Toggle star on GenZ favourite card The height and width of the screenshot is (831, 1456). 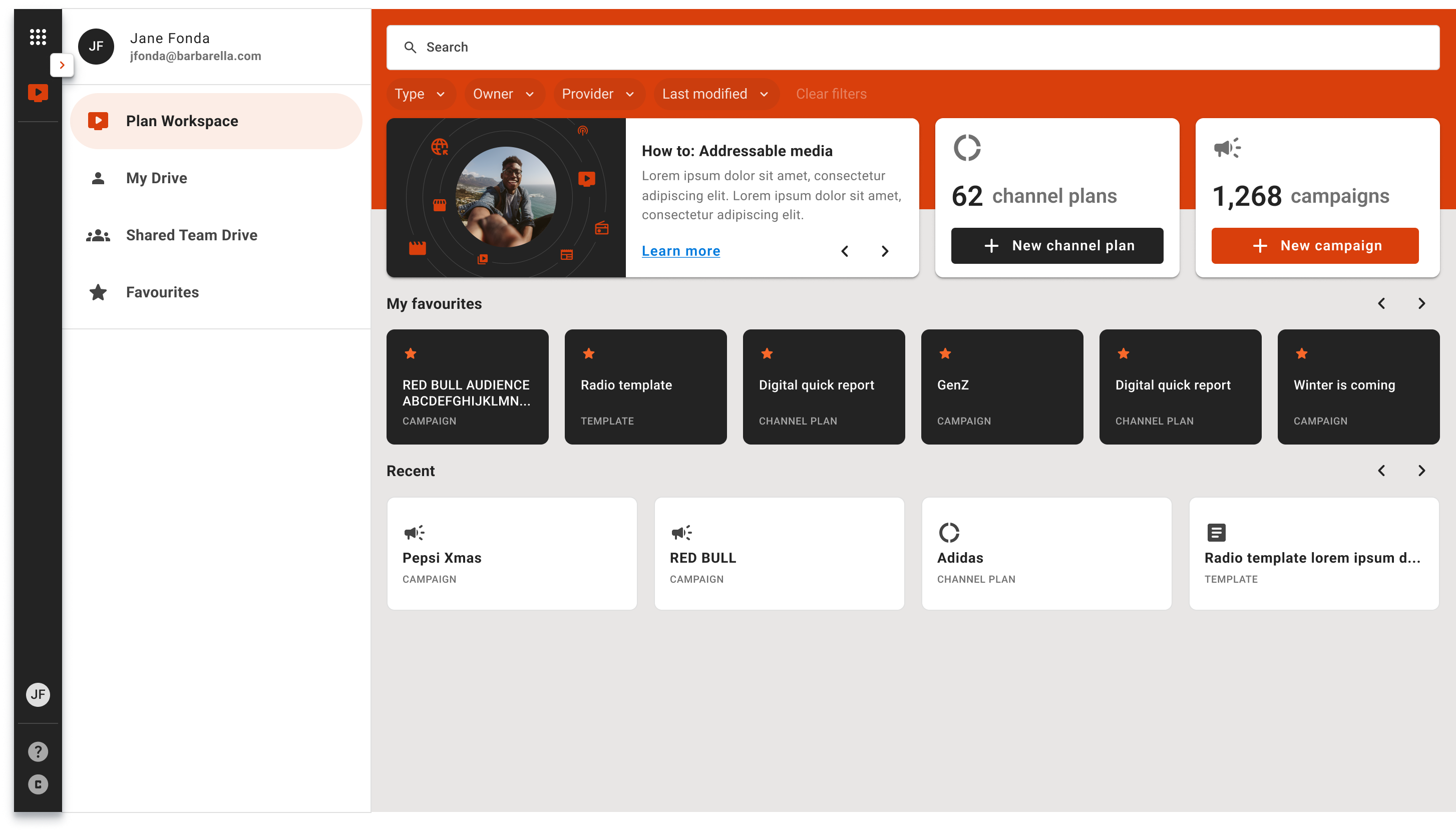click(945, 354)
